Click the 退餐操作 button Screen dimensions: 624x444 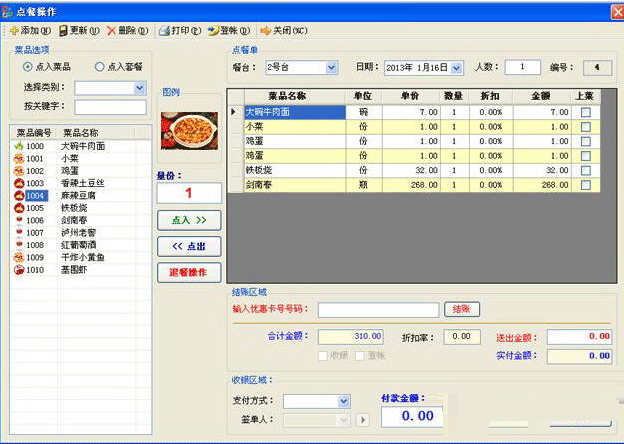[x=189, y=273]
